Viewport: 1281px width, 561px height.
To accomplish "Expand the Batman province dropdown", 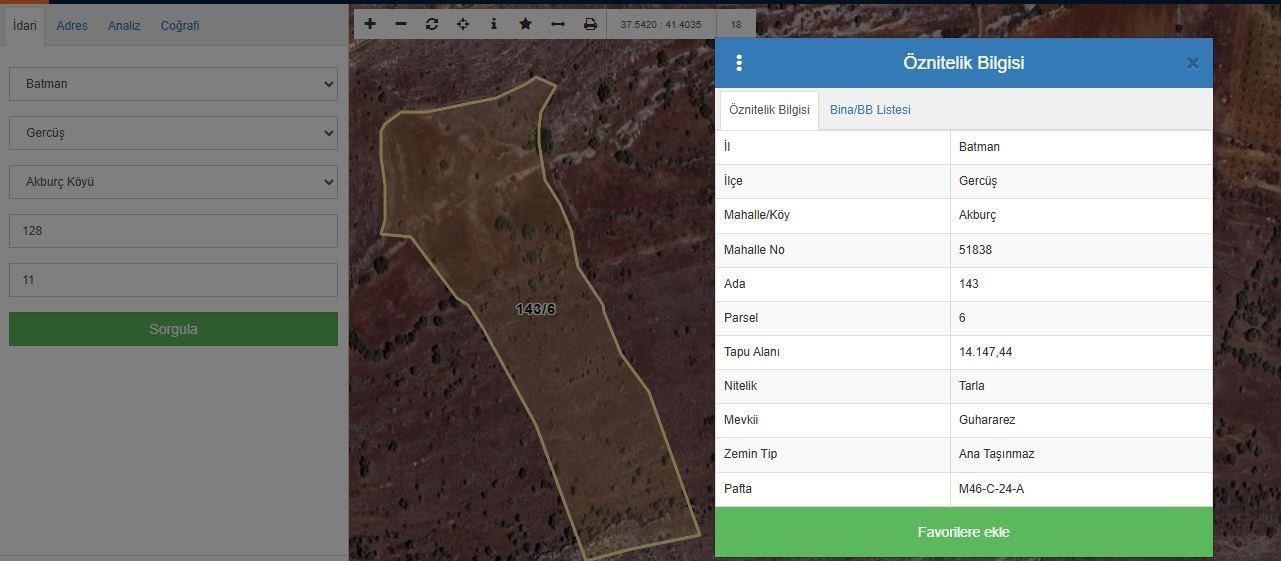I will tap(173, 84).
